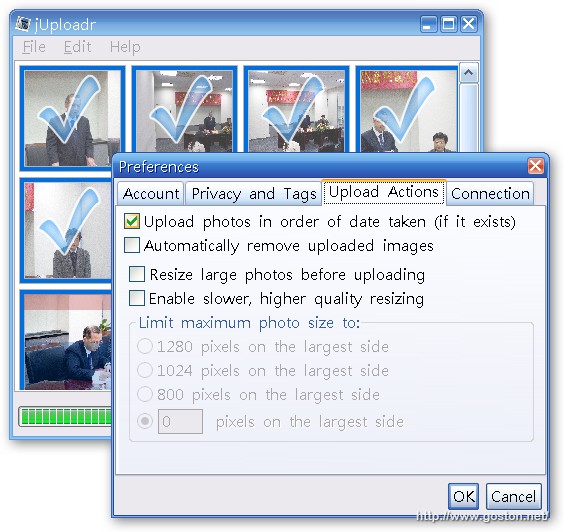Click the green upload progress bar

[x=65, y=417]
